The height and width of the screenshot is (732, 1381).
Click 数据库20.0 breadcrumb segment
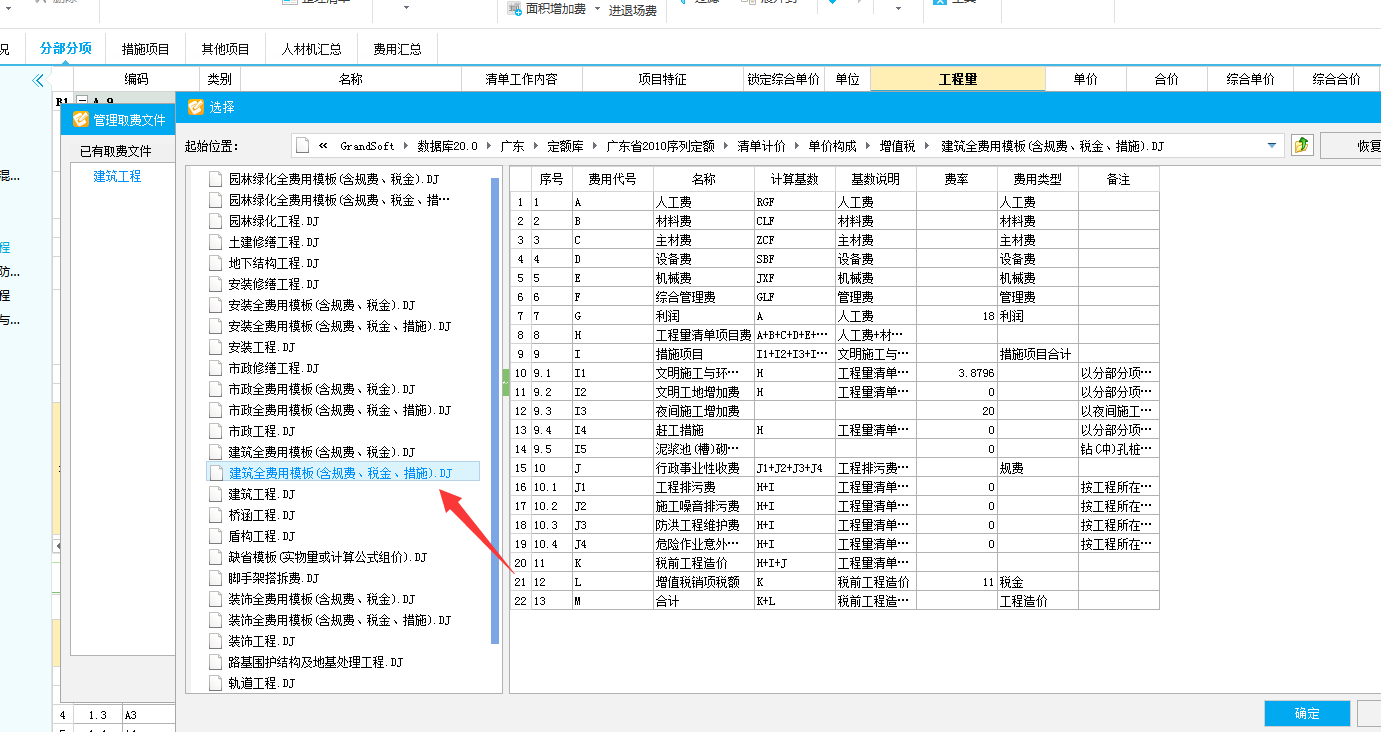[448, 146]
